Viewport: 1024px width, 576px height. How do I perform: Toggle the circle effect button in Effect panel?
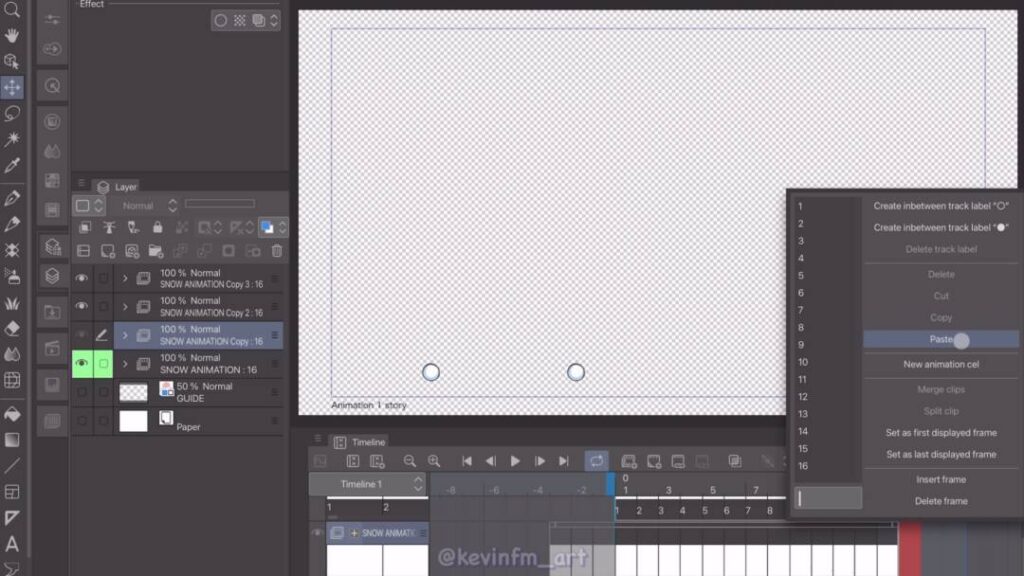[x=221, y=20]
